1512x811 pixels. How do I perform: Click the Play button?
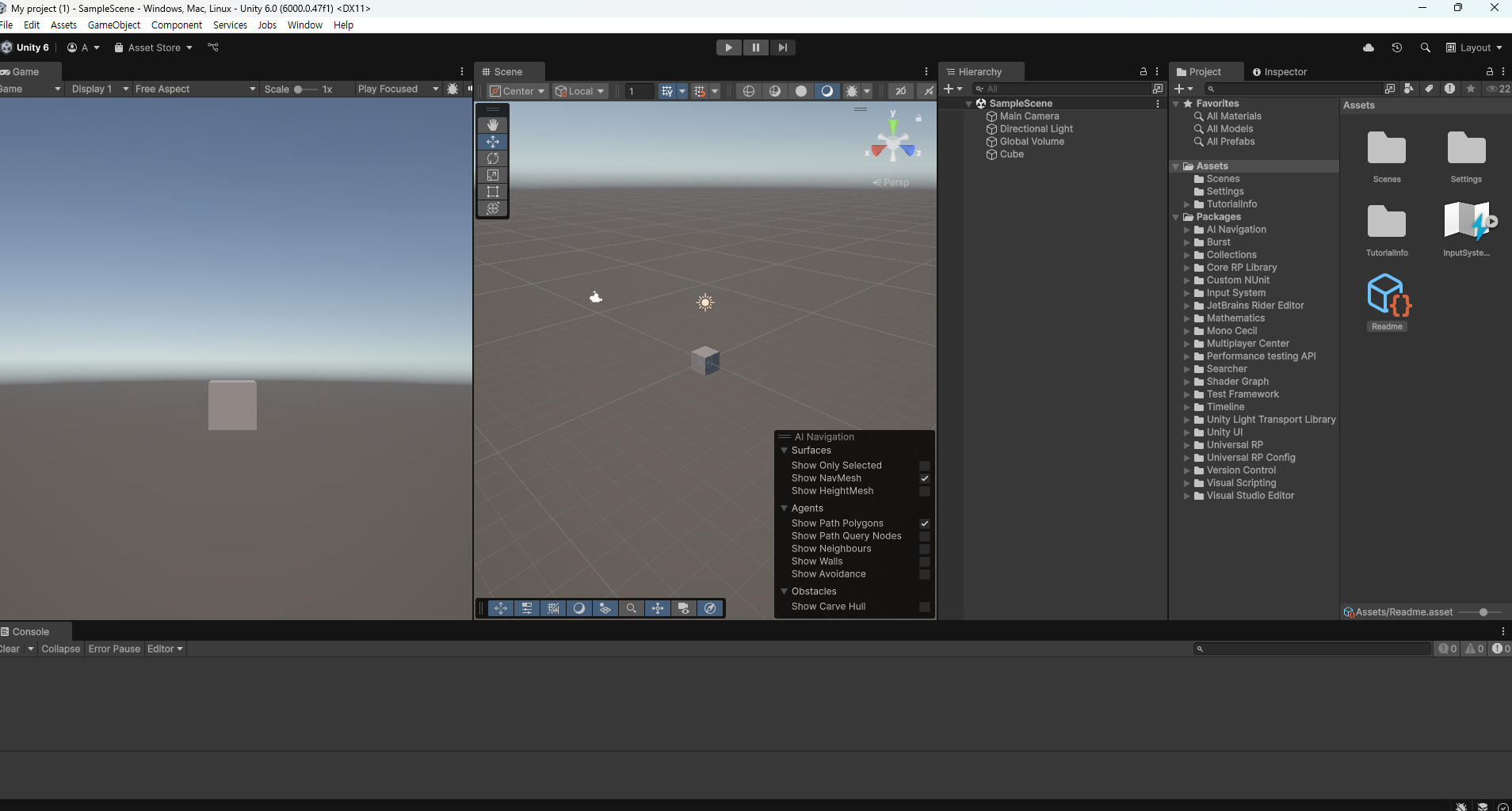[x=729, y=48]
